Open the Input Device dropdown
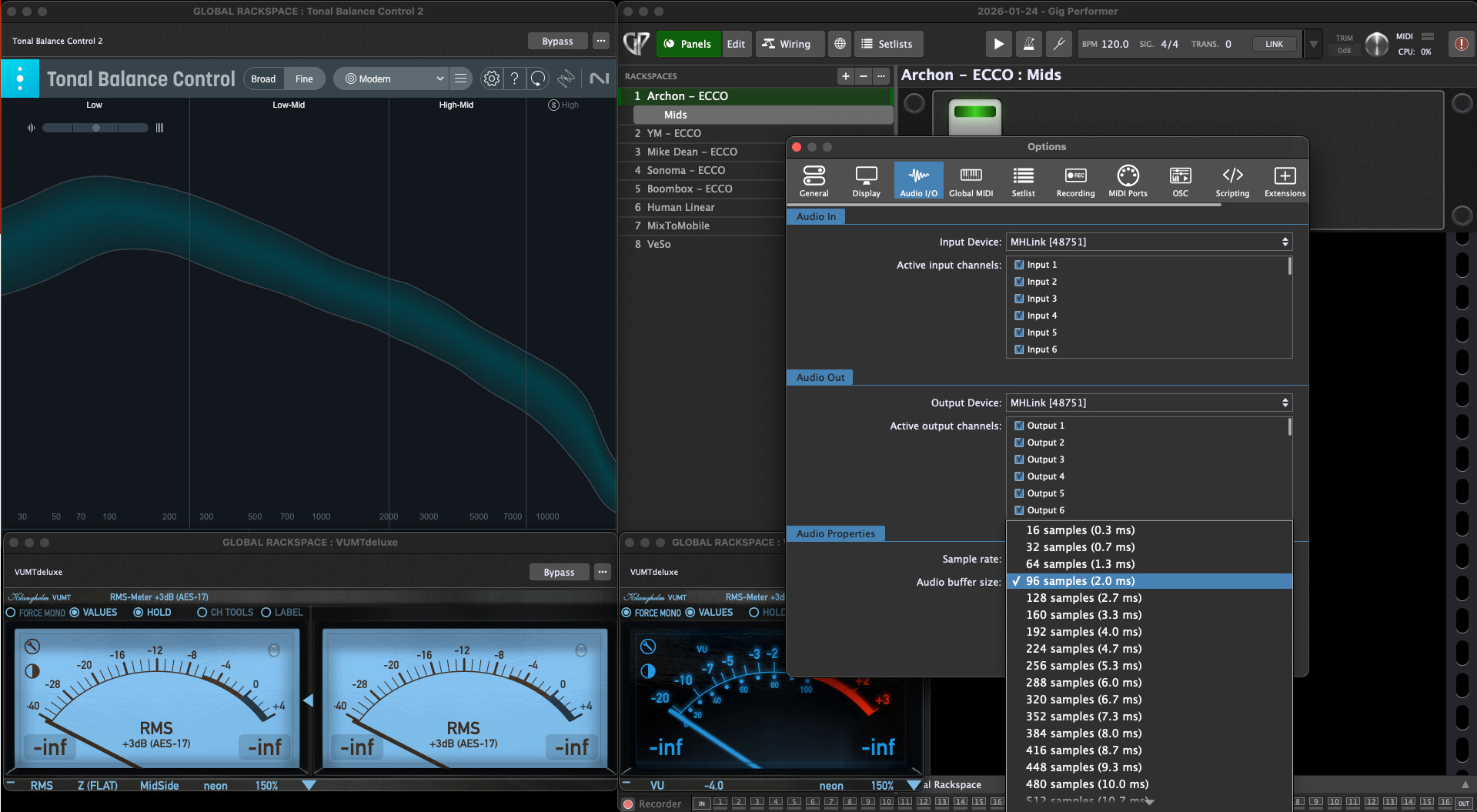1477x812 pixels. click(1148, 242)
